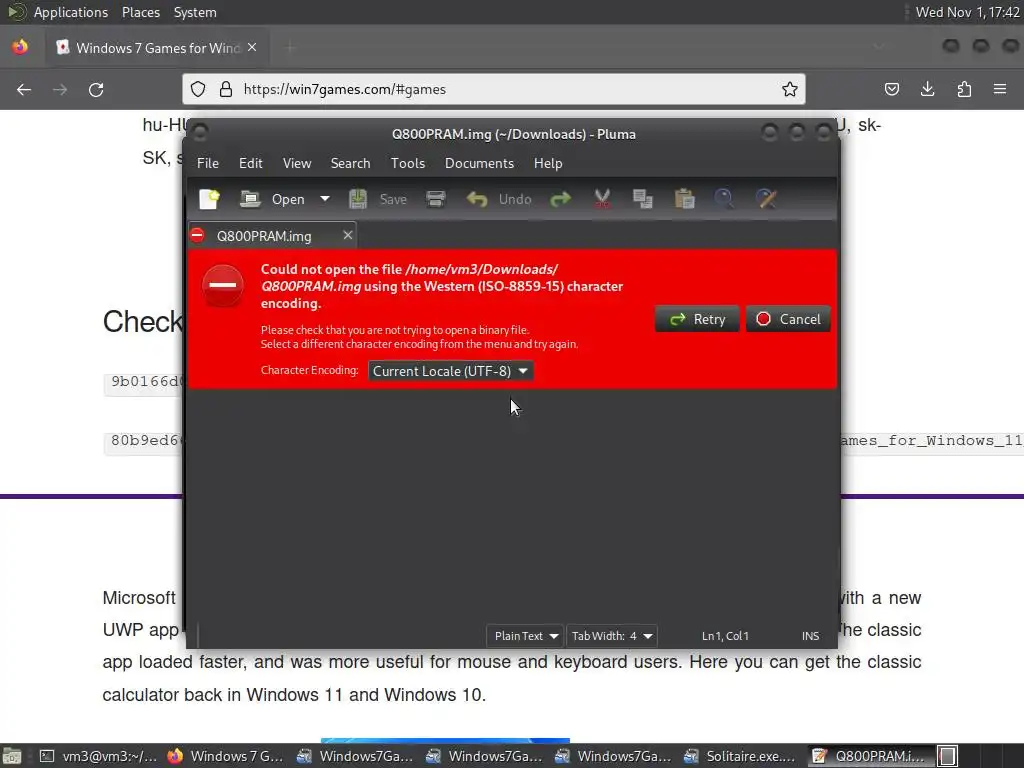Click the Find and Replace icon
This screenshot has width=1024, height=768.
tap(766, 199)
